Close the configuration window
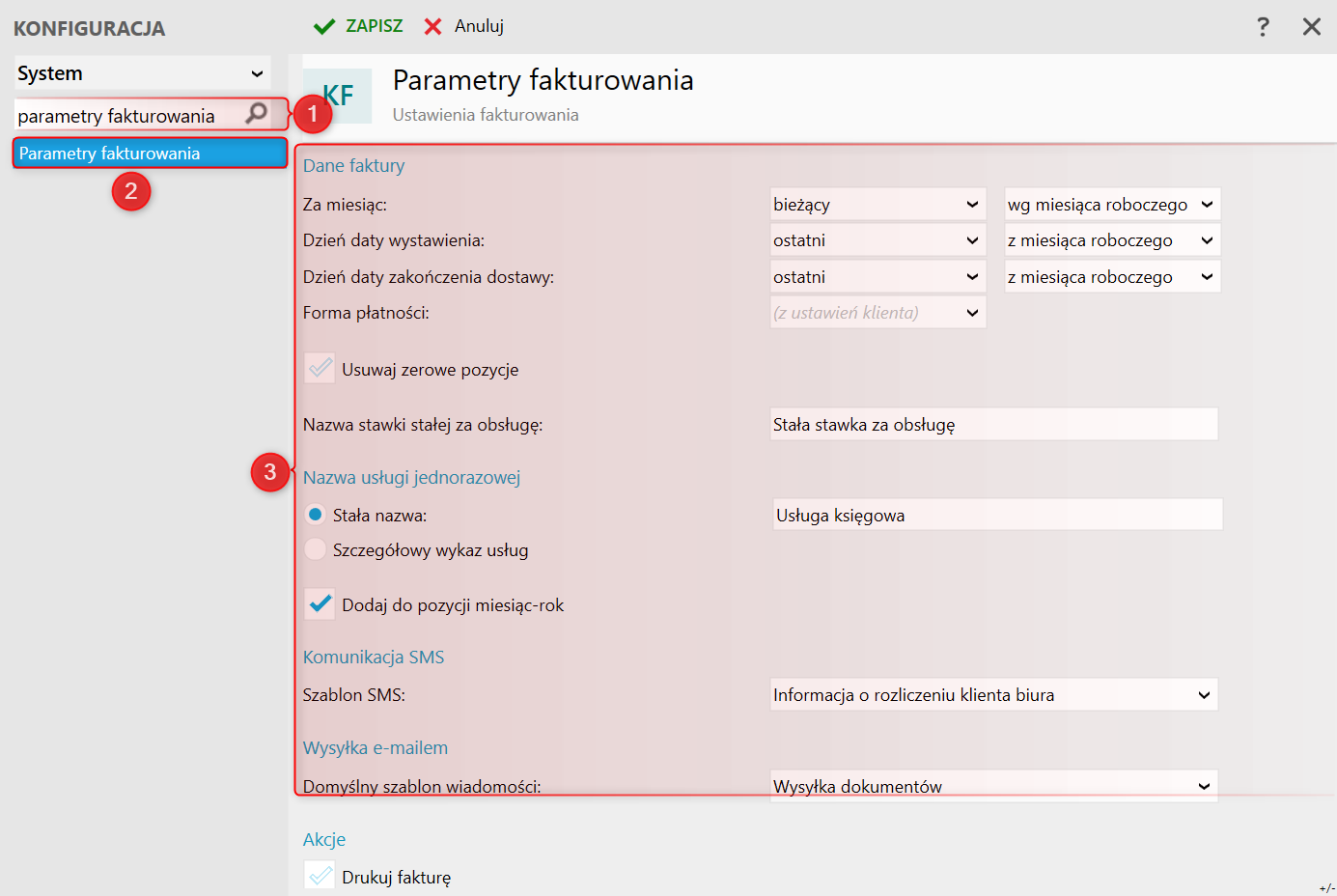Screen dimensions: 1337x896 click(x=1311, y=27)
